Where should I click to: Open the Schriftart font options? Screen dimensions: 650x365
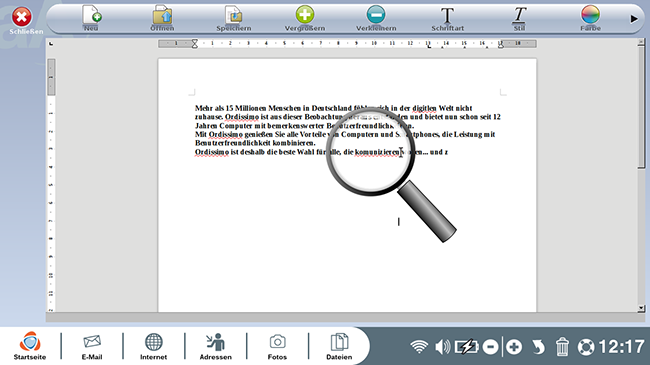447,18
